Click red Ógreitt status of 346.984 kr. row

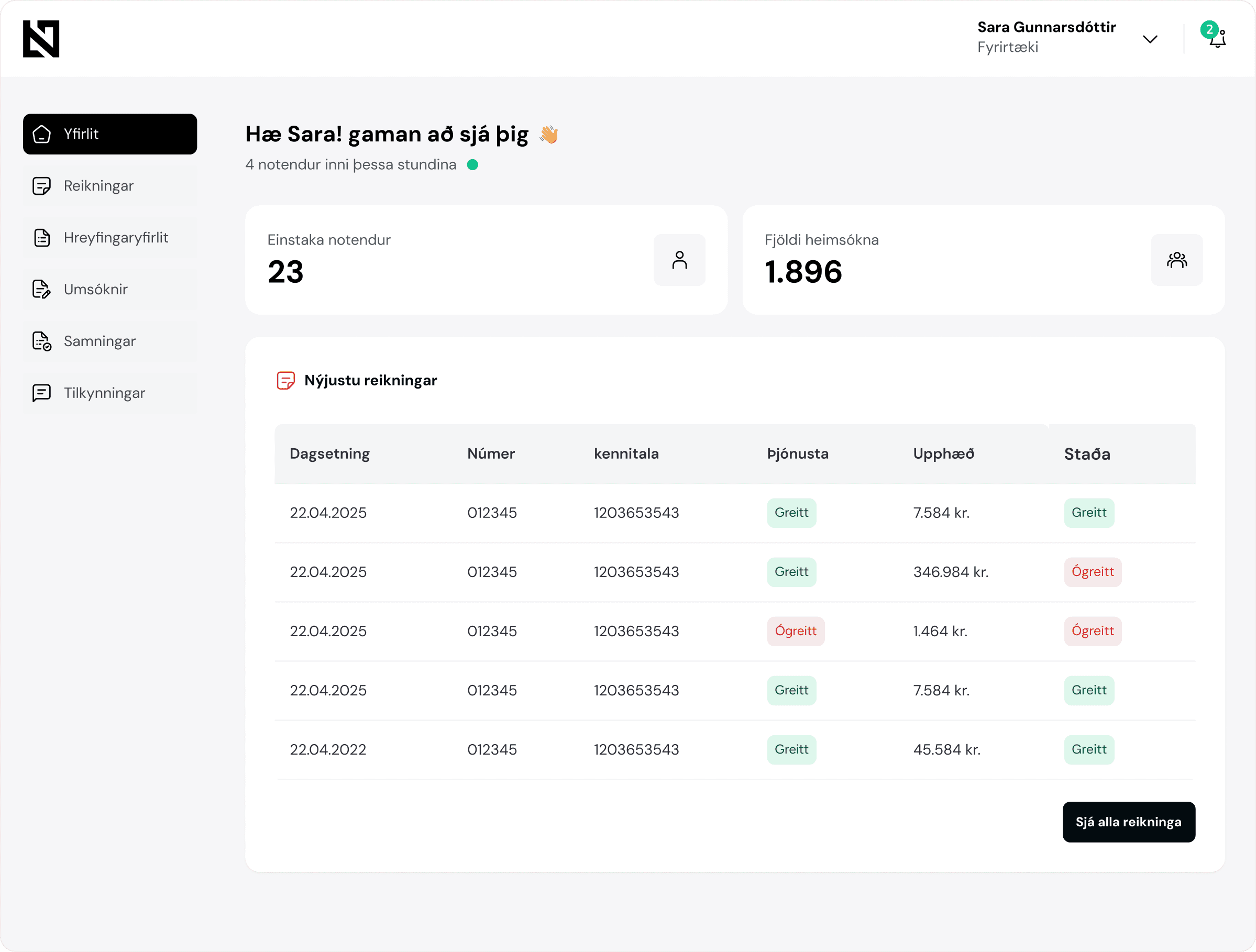[x=1092, y=572]
